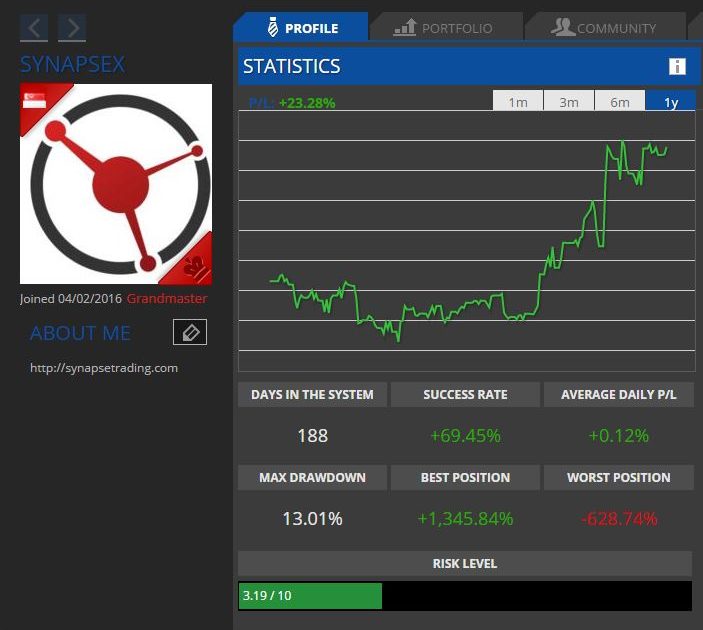
Task: Edit About Me with pencil icon
Action: coord(190,333)
